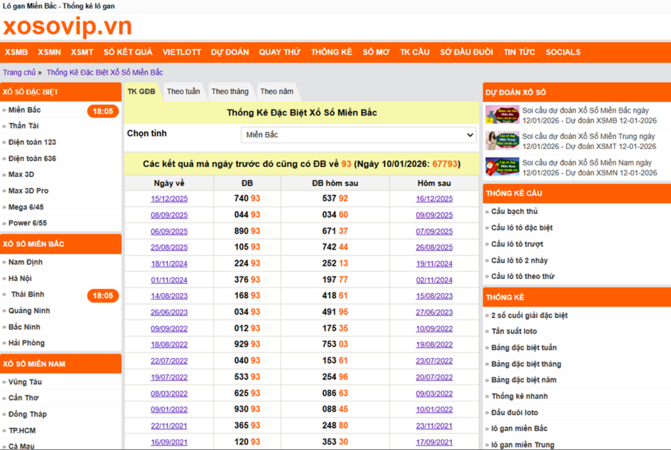Go to VIETLOTT in the navigation bar
This screenshot has width=671, height=450.
pyautogui.click(x=182, y=52)
